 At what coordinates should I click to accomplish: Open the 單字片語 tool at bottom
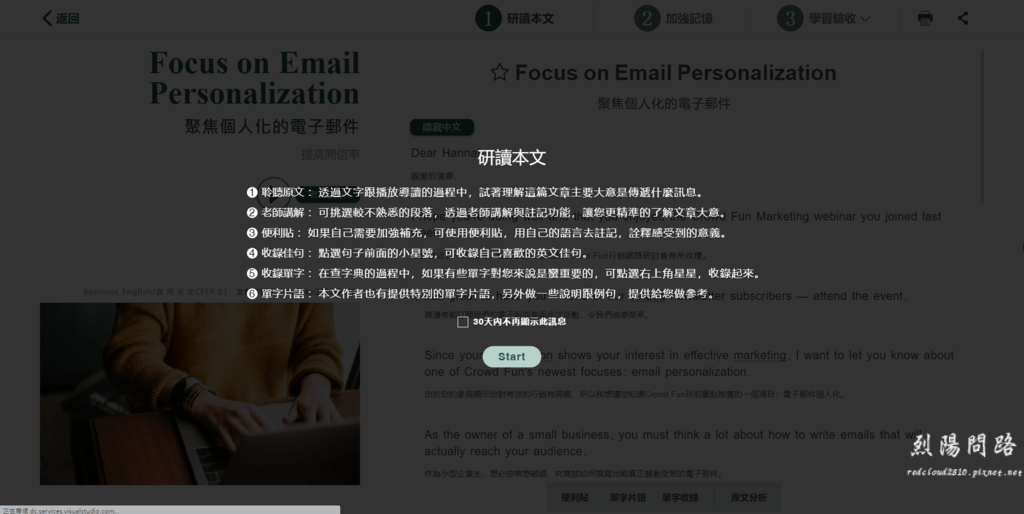tap(628, 498)
